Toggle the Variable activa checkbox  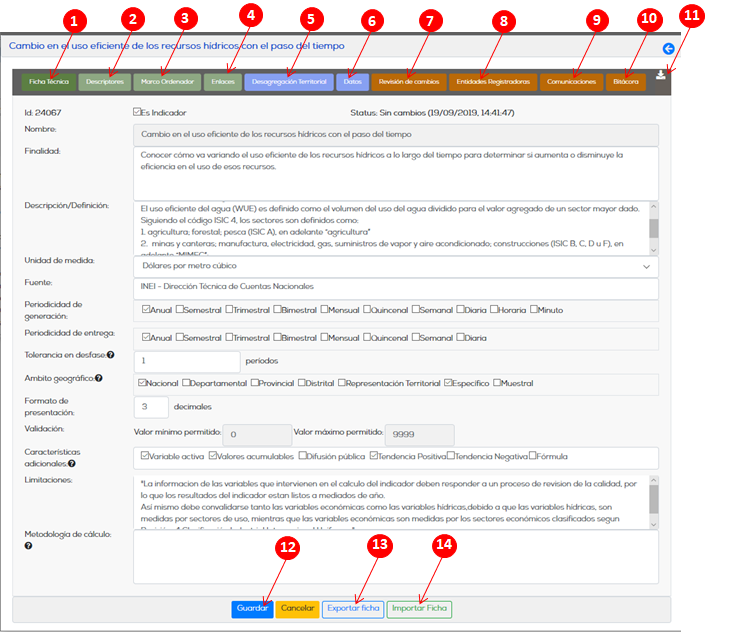[145, 455]
